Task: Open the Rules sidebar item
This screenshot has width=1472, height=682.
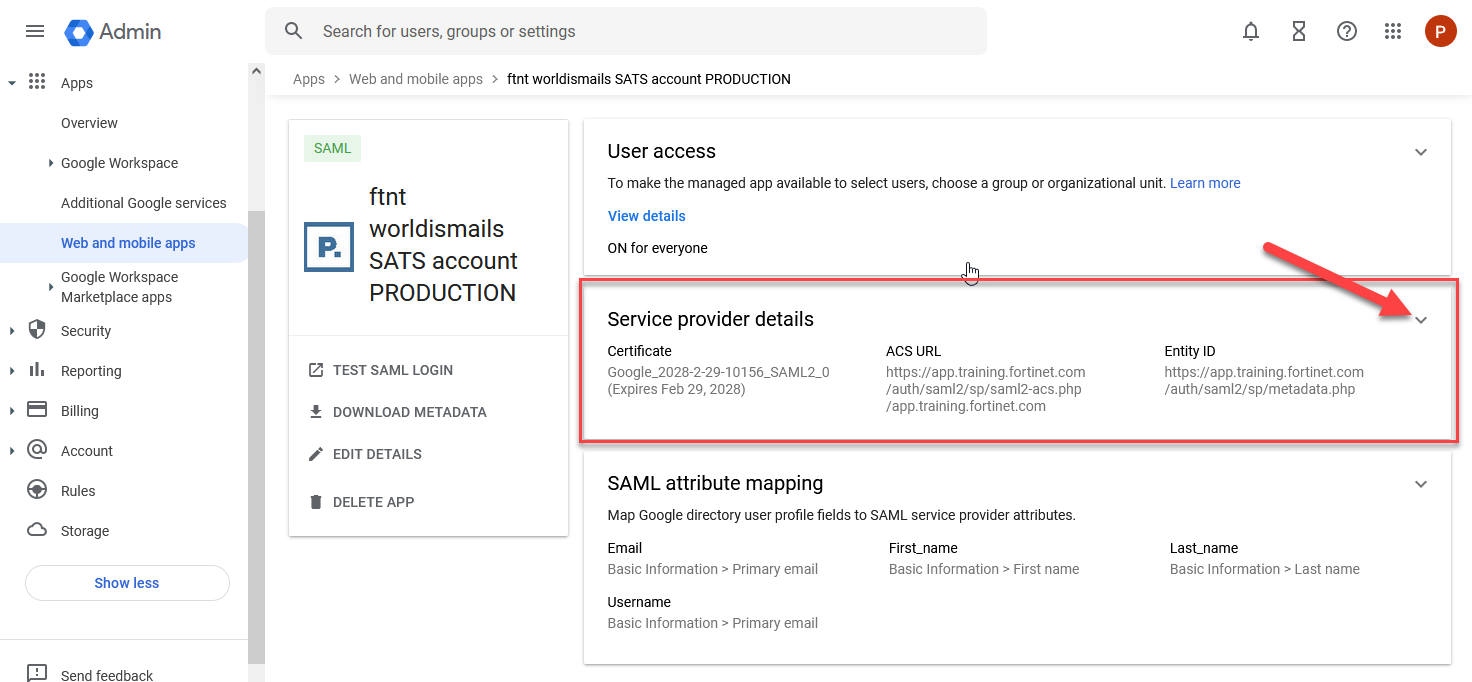Action: [x=78, y=491]
